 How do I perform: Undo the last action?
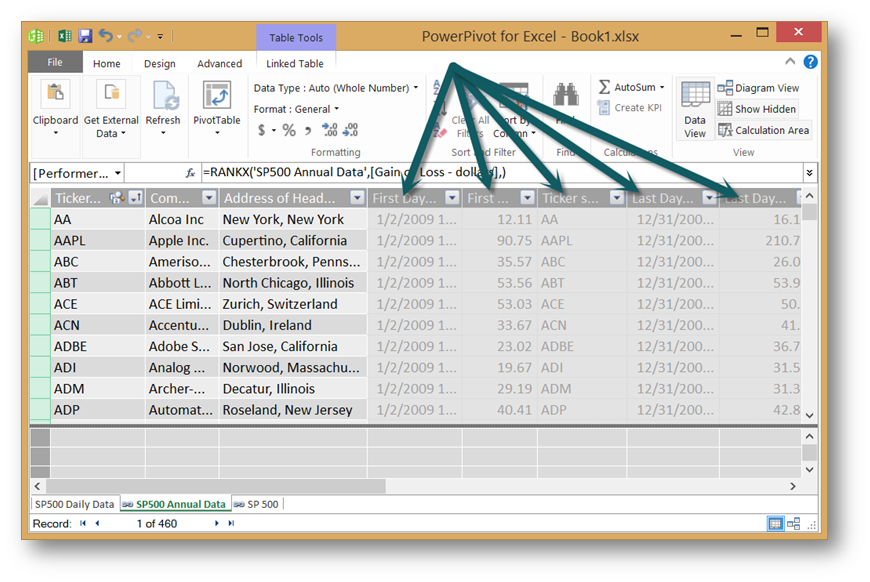coord(105,36)
